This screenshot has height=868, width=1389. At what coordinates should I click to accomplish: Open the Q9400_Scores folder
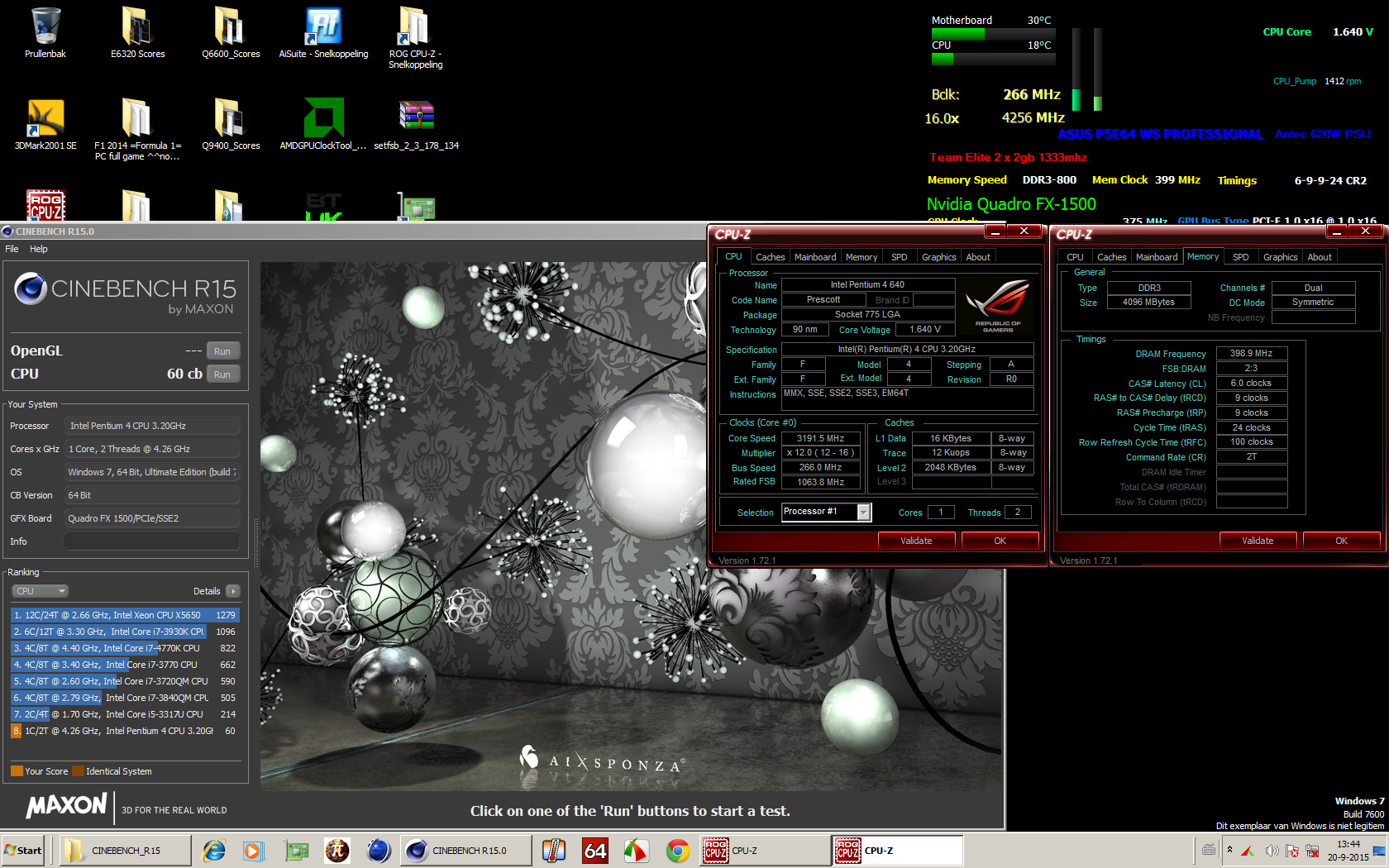(x=231, y=124)
